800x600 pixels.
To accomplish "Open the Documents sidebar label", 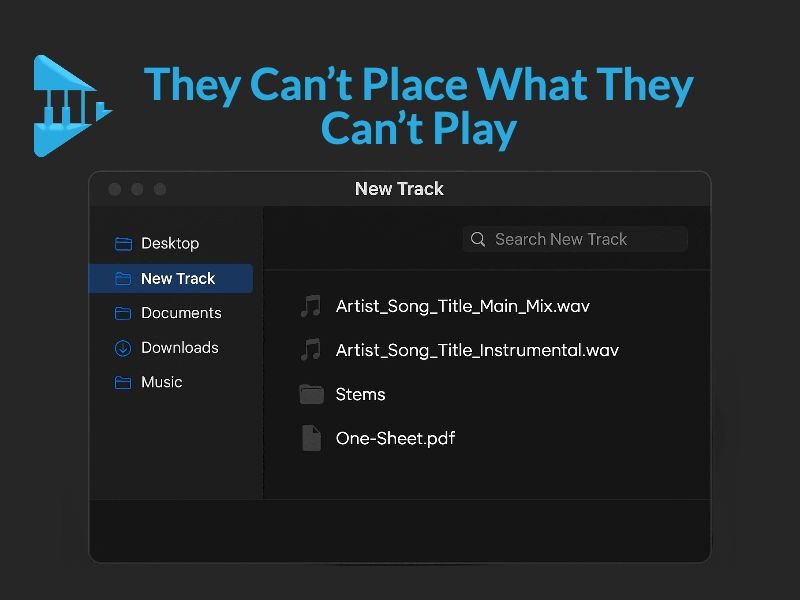I will point(181,313).
